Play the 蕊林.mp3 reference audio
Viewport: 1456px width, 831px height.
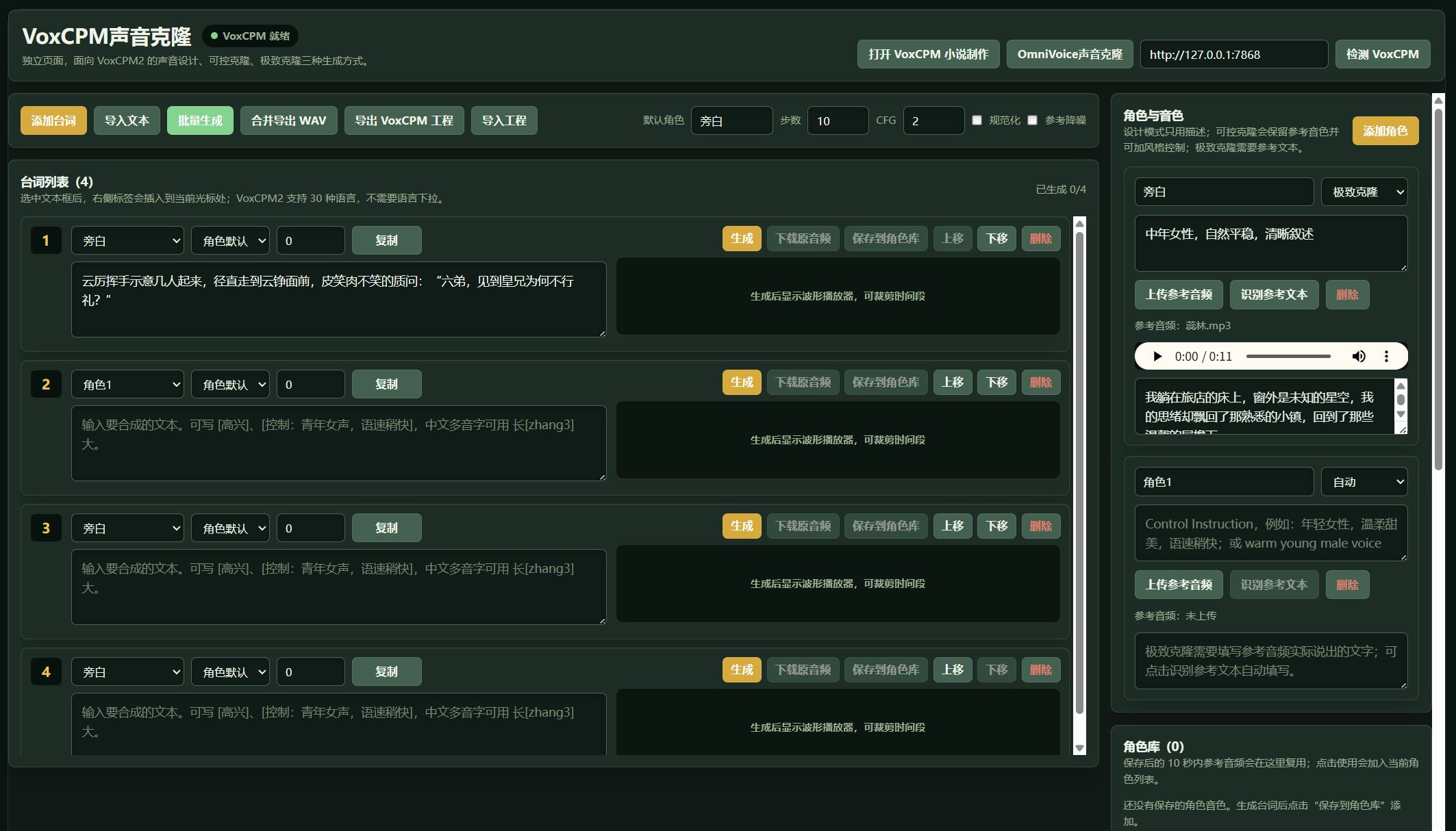1157,356
